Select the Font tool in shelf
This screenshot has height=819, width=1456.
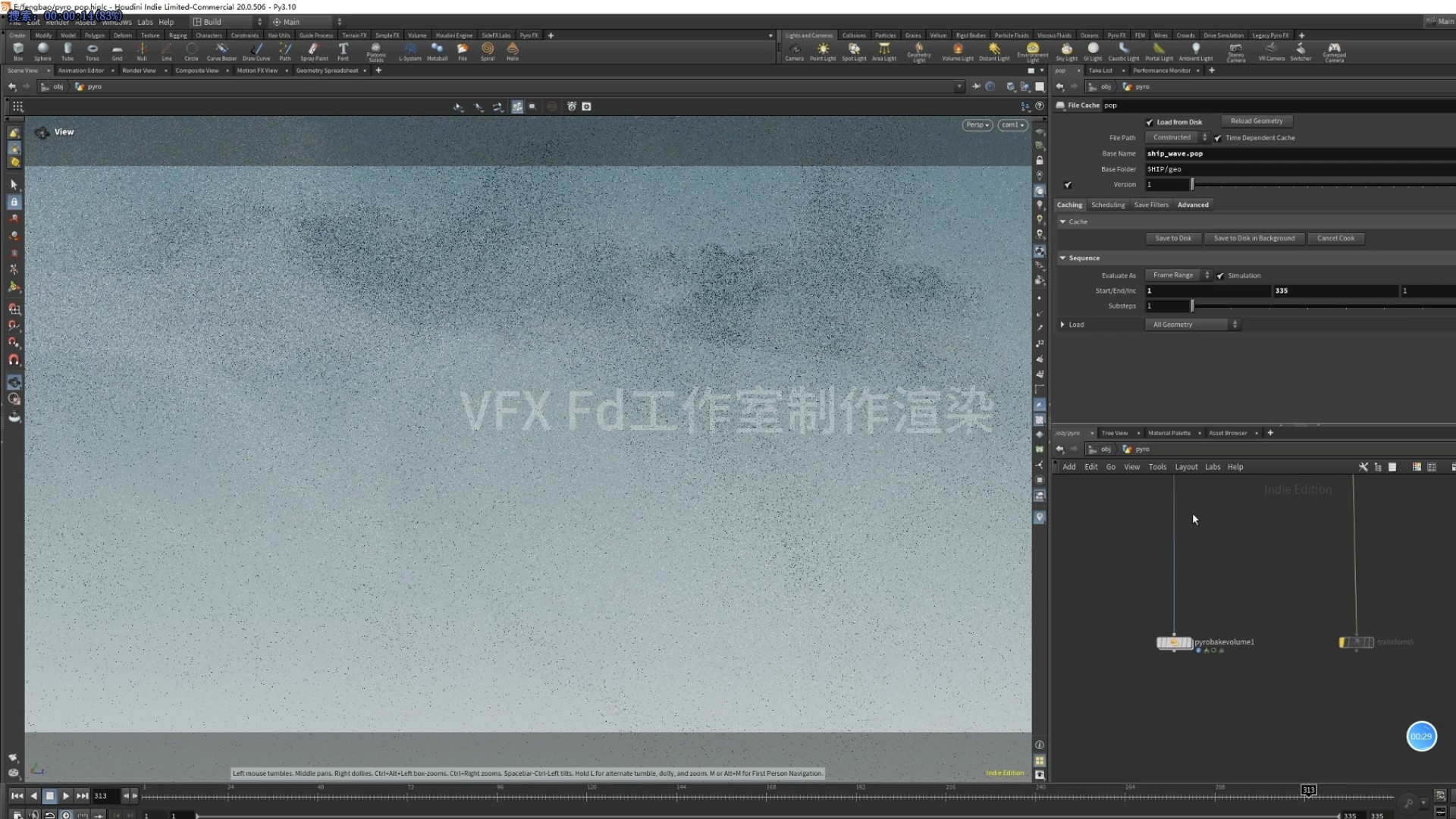343,51
